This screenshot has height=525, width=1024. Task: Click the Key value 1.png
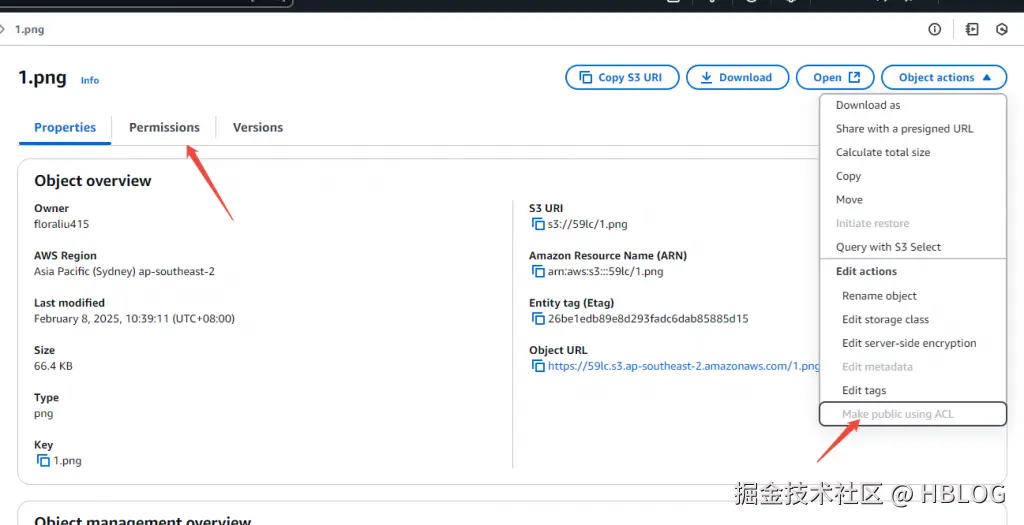tap(67, 461)
